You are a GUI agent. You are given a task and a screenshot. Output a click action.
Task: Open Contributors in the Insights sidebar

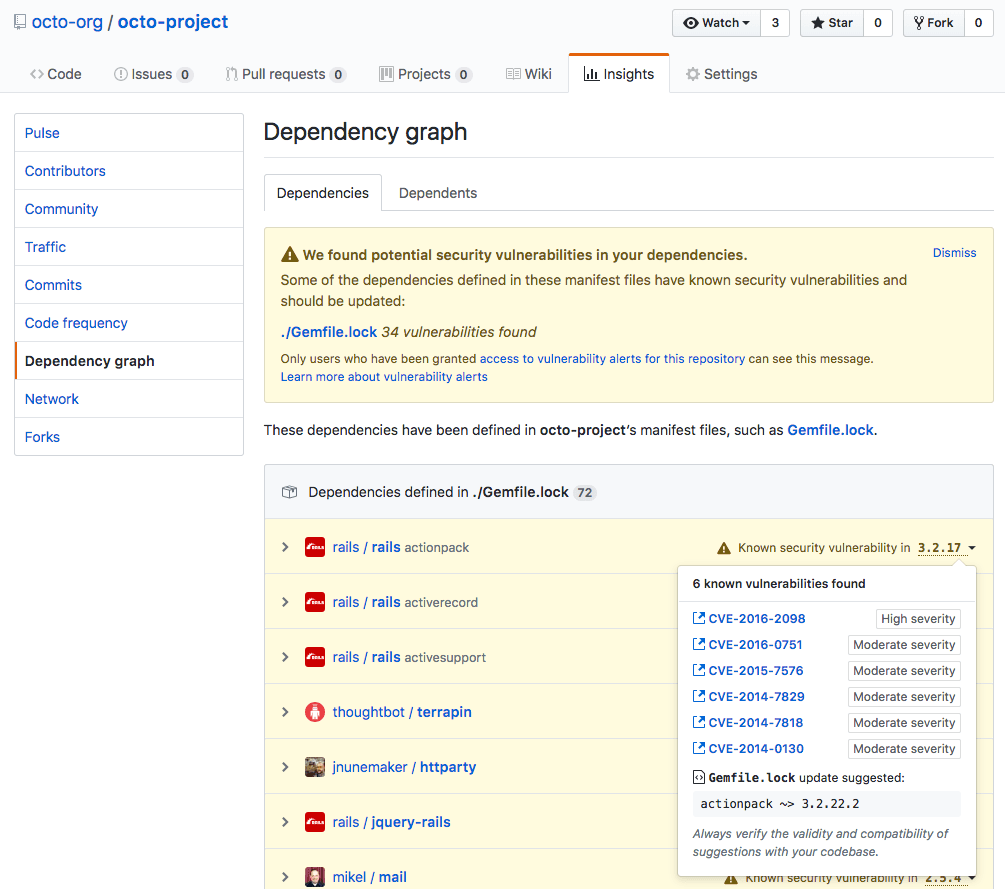pyautogui.click(x=129, y=171)
